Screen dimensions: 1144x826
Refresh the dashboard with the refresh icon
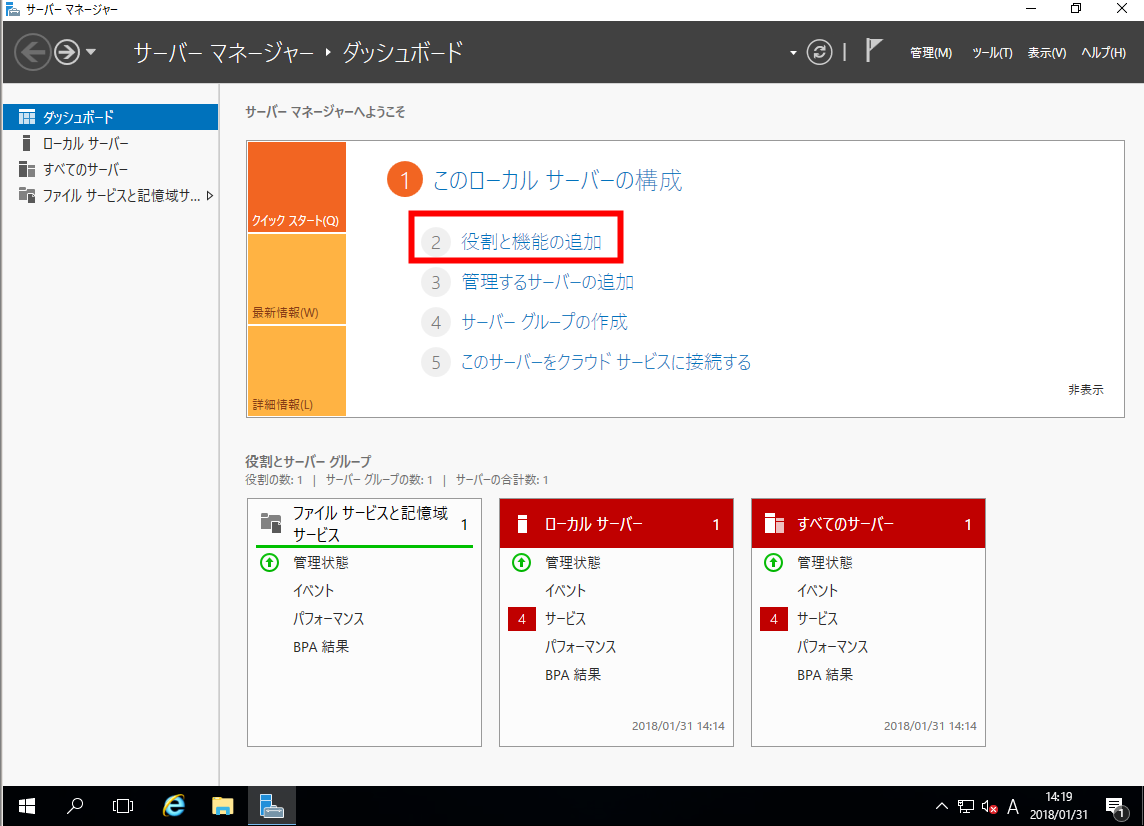point(819,53)
